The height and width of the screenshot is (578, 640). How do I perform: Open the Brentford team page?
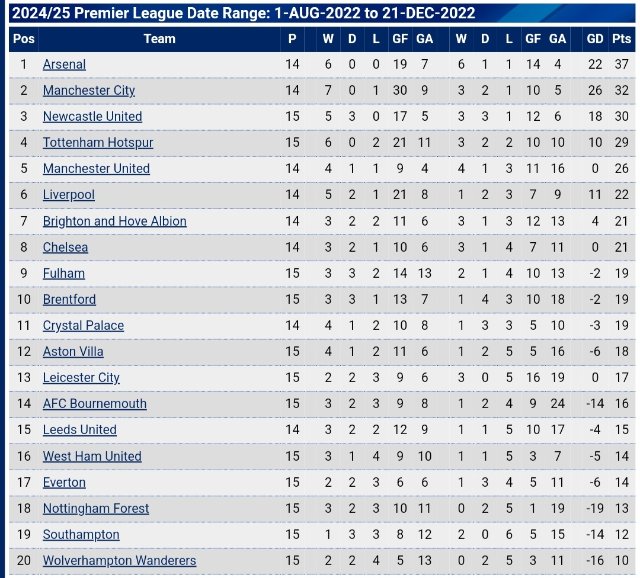(69, 299)
